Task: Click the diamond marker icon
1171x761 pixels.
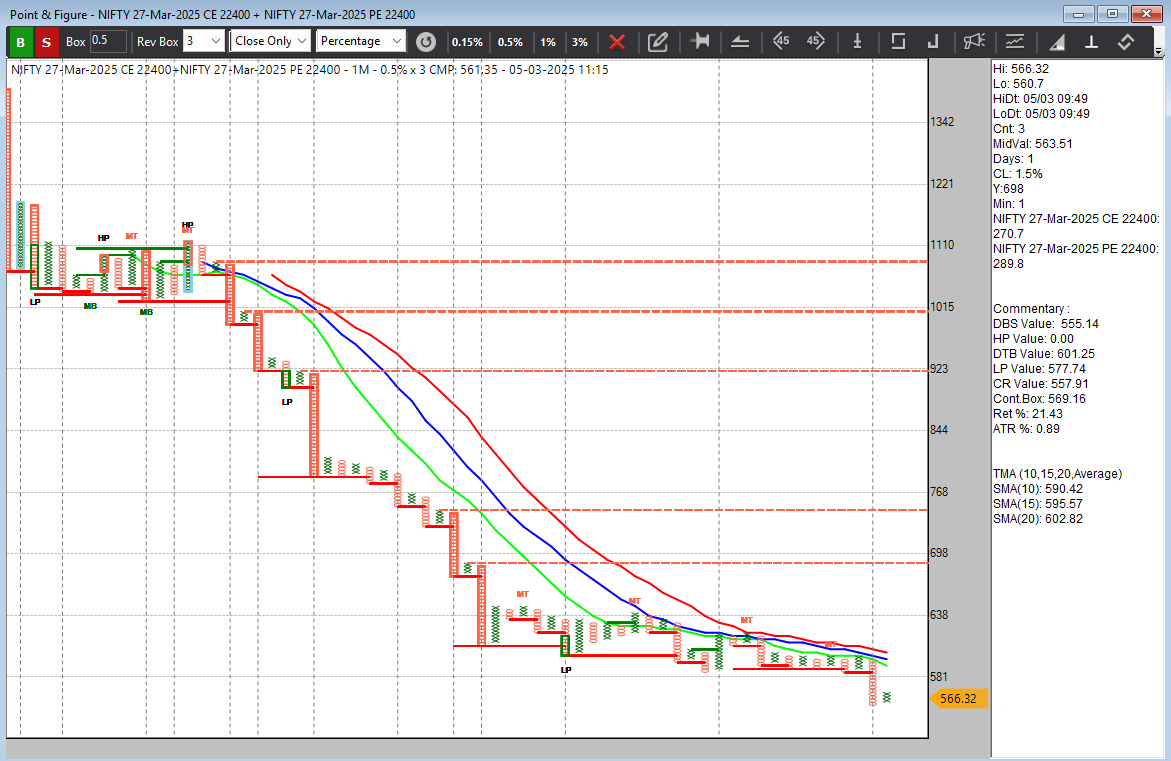Action: 1127,43
